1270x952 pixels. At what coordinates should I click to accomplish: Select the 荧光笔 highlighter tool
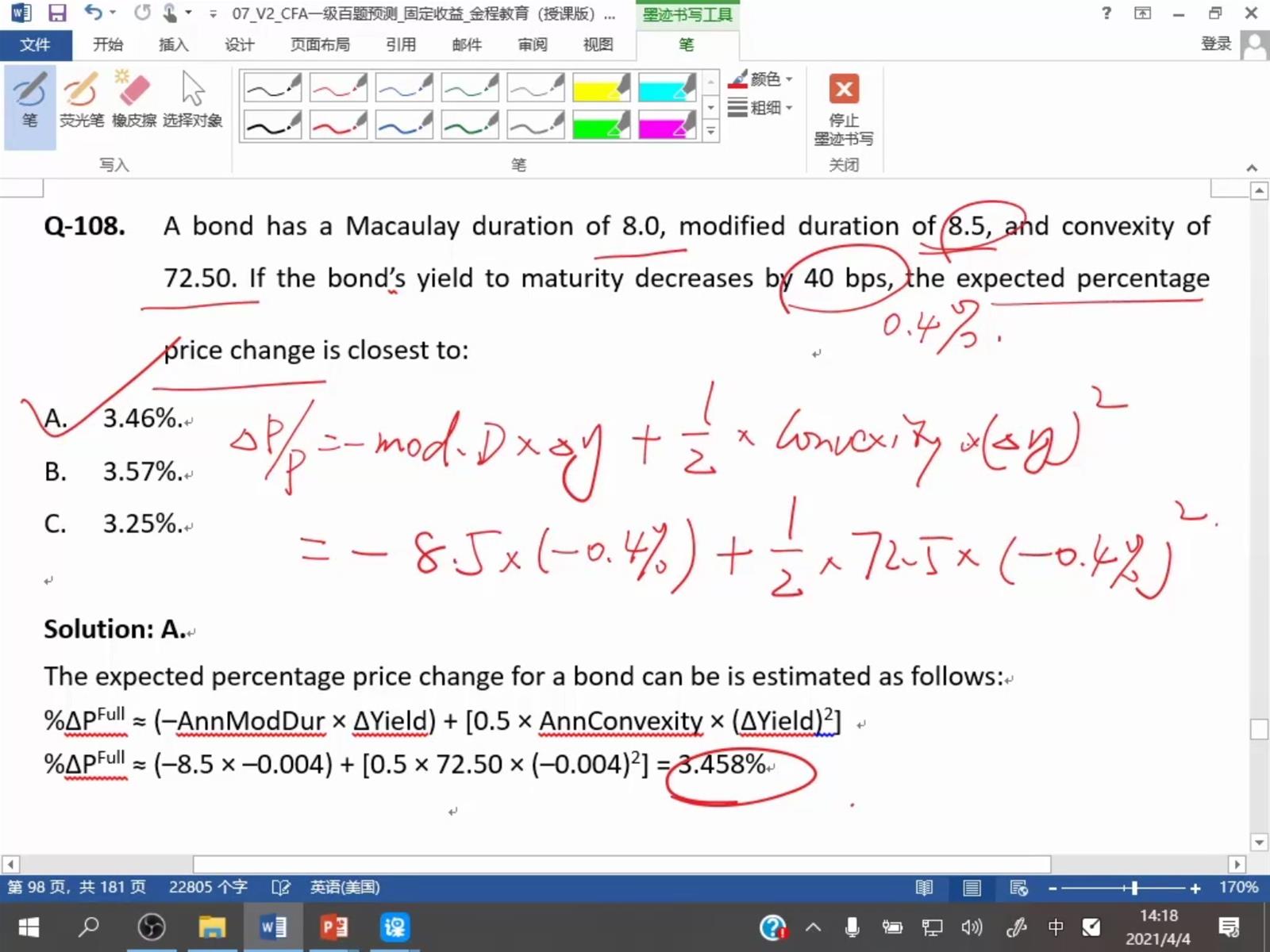click(x=82, y=102)
